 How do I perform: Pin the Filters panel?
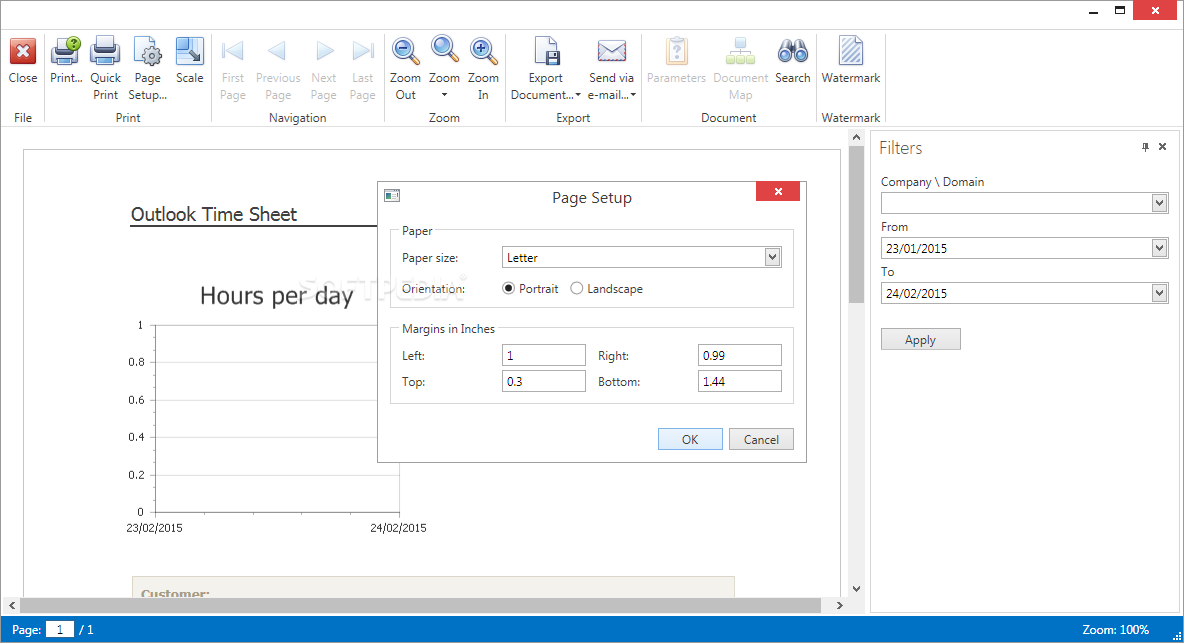tap(1145, 147)
